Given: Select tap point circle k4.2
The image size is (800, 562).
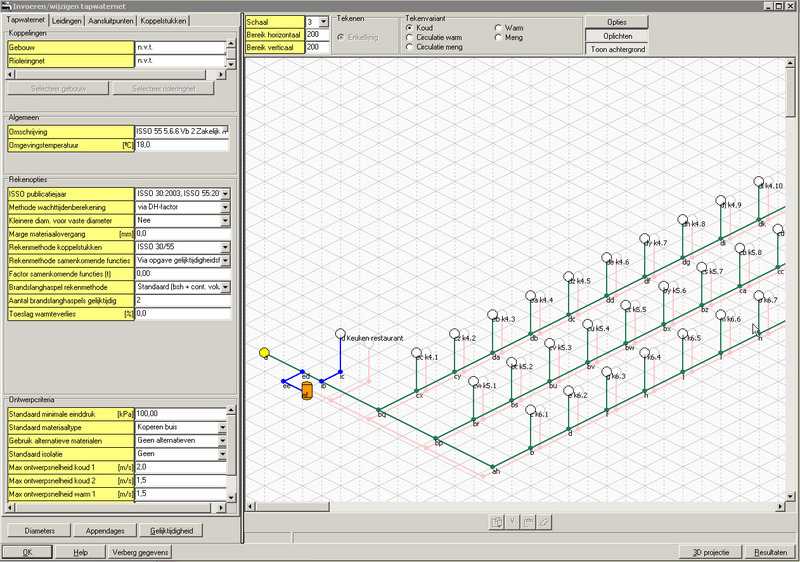Looking at the screenshot, I should 455,334.
